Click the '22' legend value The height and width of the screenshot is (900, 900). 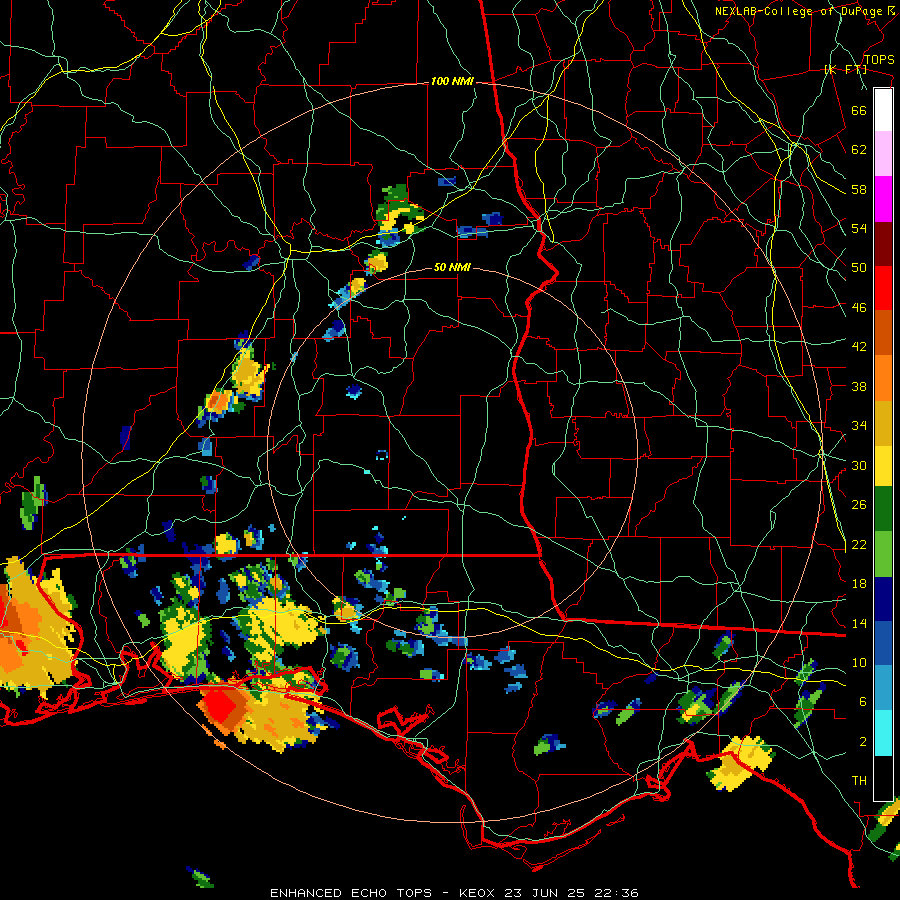859,544
